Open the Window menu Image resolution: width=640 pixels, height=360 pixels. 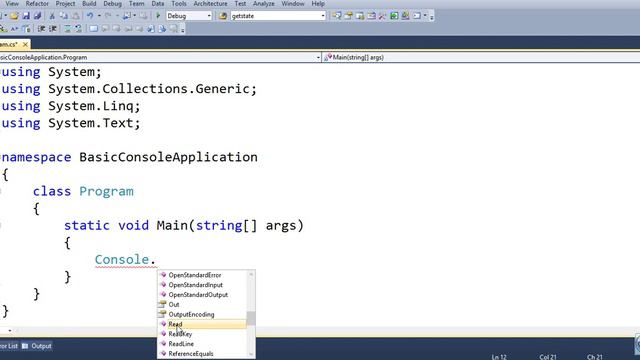tap(293, 4)
